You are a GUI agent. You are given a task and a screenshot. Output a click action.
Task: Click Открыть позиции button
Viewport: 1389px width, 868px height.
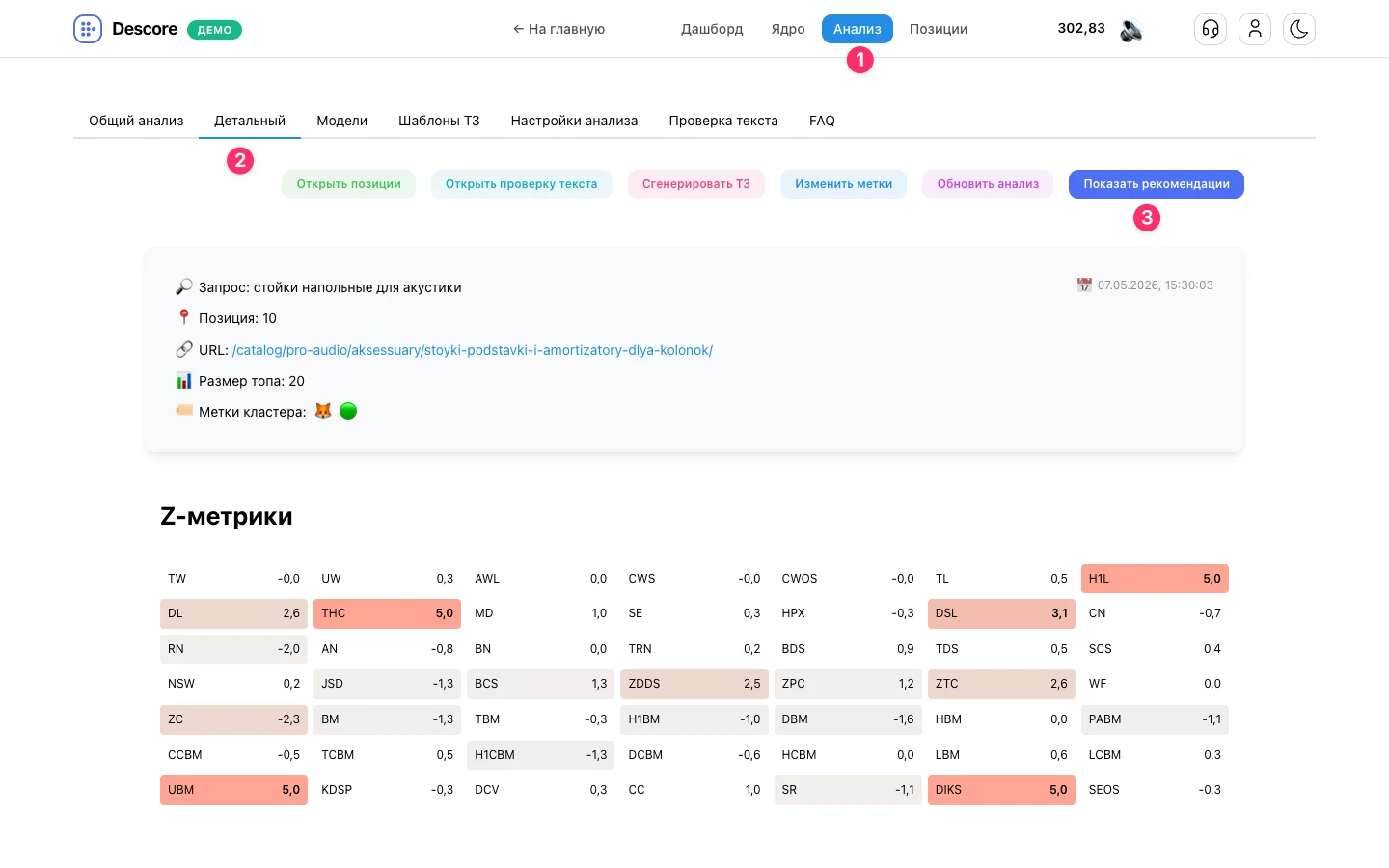pos(349,184)
